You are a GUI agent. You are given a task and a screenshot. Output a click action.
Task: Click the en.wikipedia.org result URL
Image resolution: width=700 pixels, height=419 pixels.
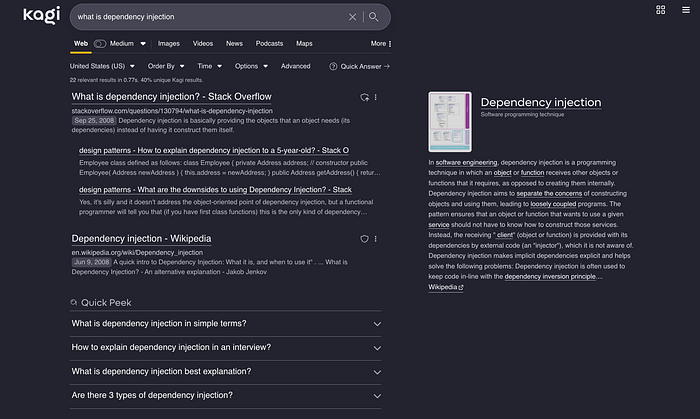[x=137, y=253]
